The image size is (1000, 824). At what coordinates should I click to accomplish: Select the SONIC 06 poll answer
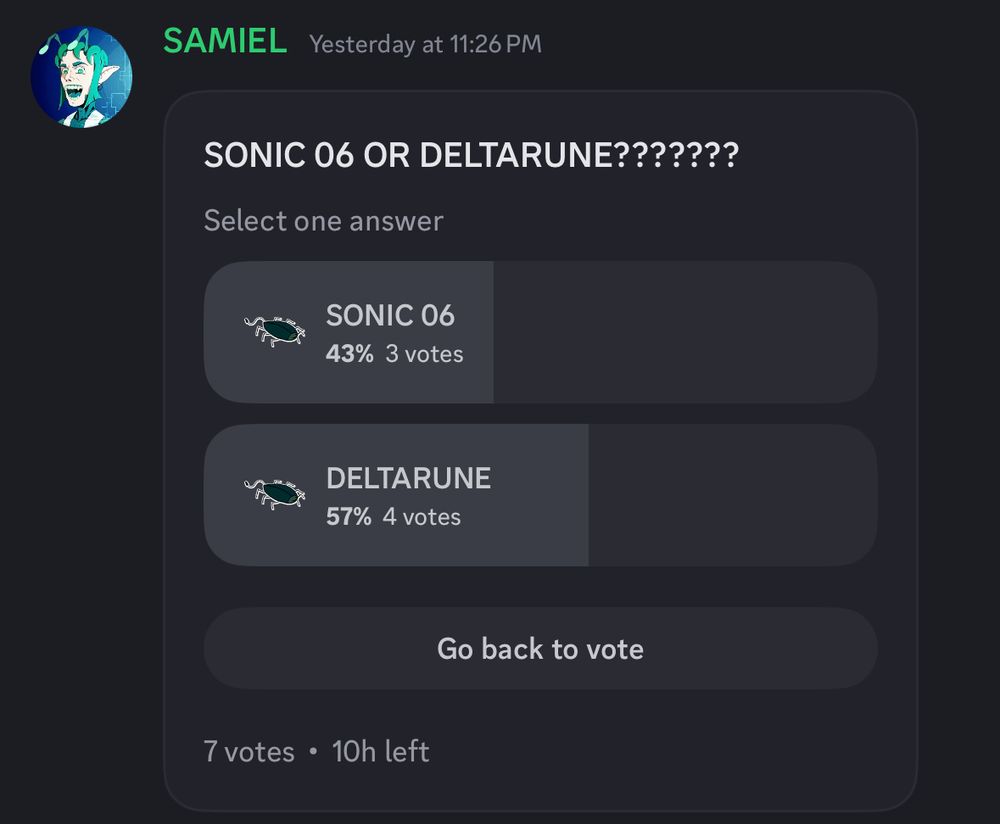click(x=540, y=332)
